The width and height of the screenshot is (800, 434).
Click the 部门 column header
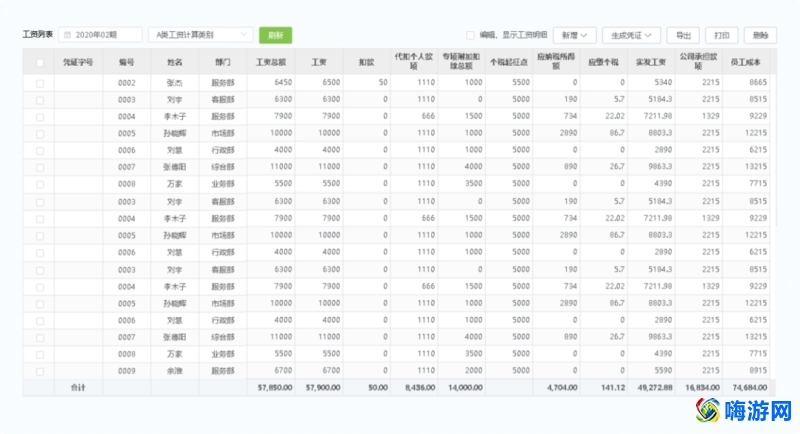click(222, 62)
